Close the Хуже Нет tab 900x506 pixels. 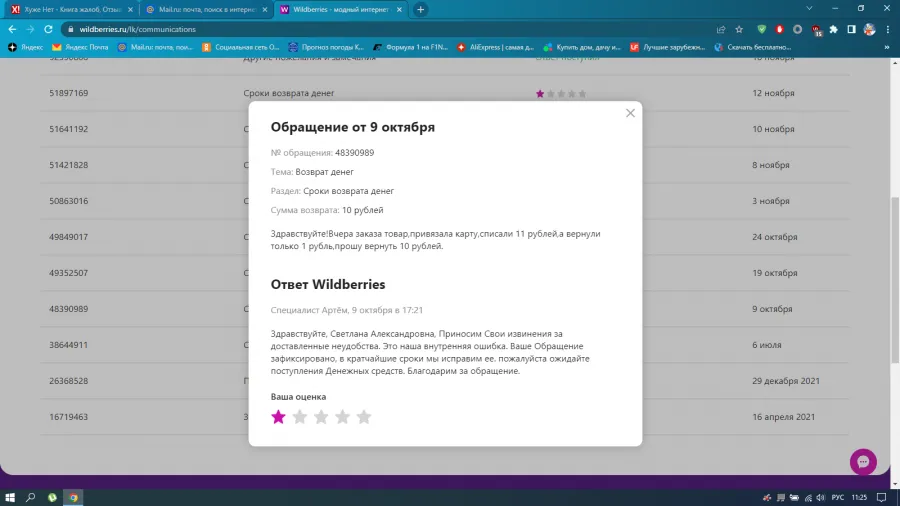(130, 10)
